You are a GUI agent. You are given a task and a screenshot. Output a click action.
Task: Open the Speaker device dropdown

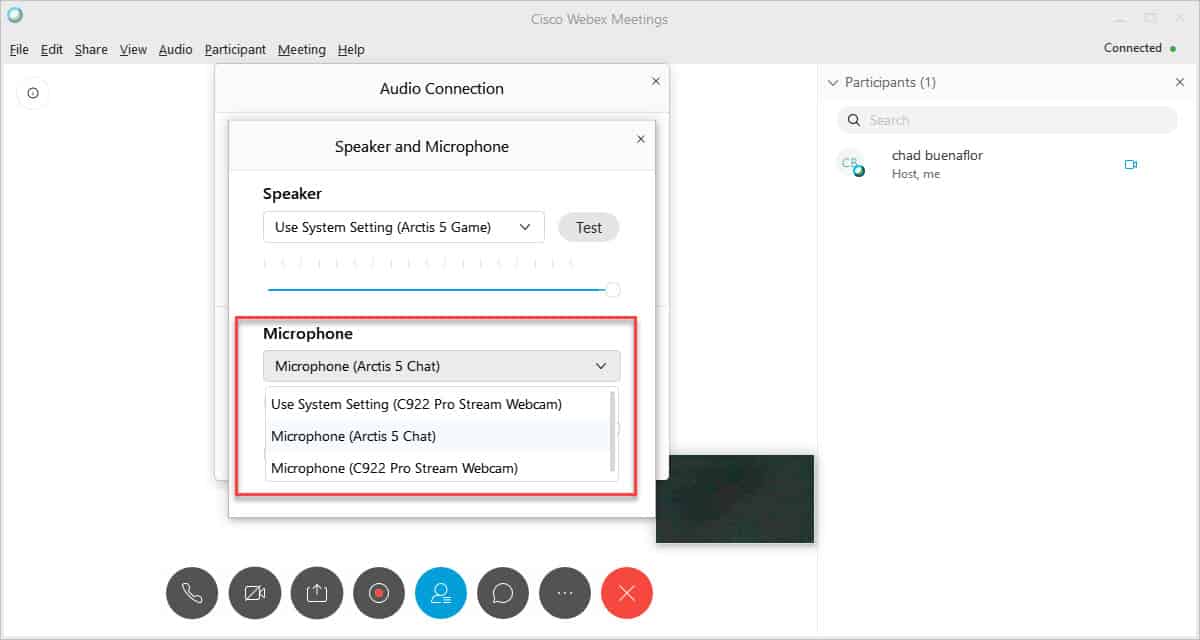click(404, 227)
